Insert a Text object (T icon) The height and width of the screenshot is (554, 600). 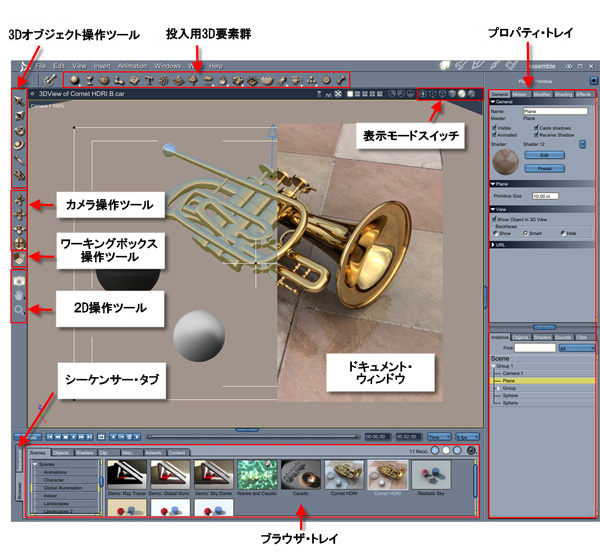coord(149,80)
